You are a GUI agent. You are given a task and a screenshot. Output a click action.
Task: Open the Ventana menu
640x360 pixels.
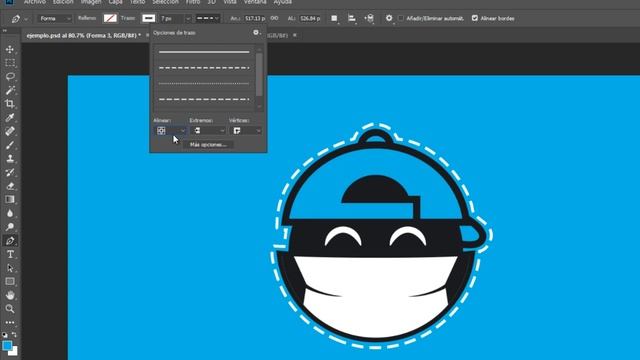pyautogui.click(x=255, y=2)
